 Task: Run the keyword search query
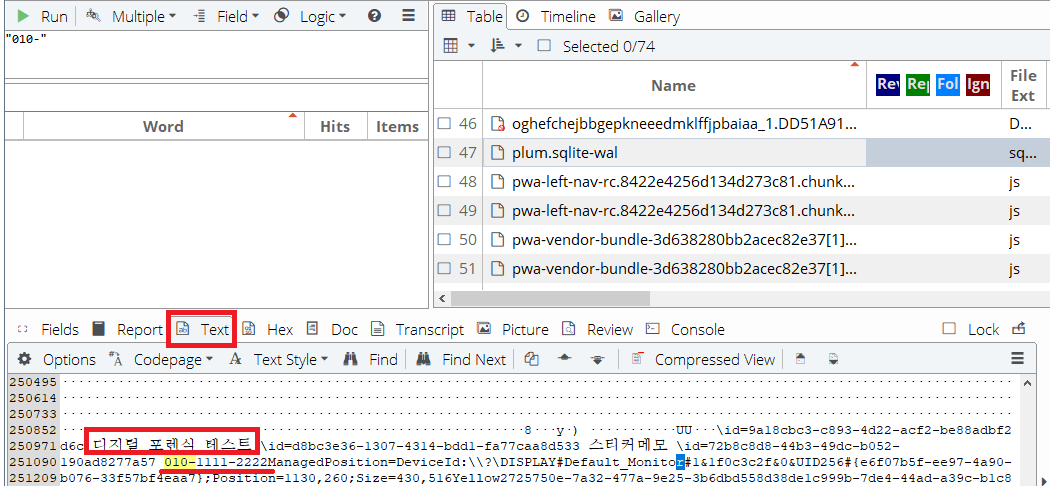click(x=42, y=16)
